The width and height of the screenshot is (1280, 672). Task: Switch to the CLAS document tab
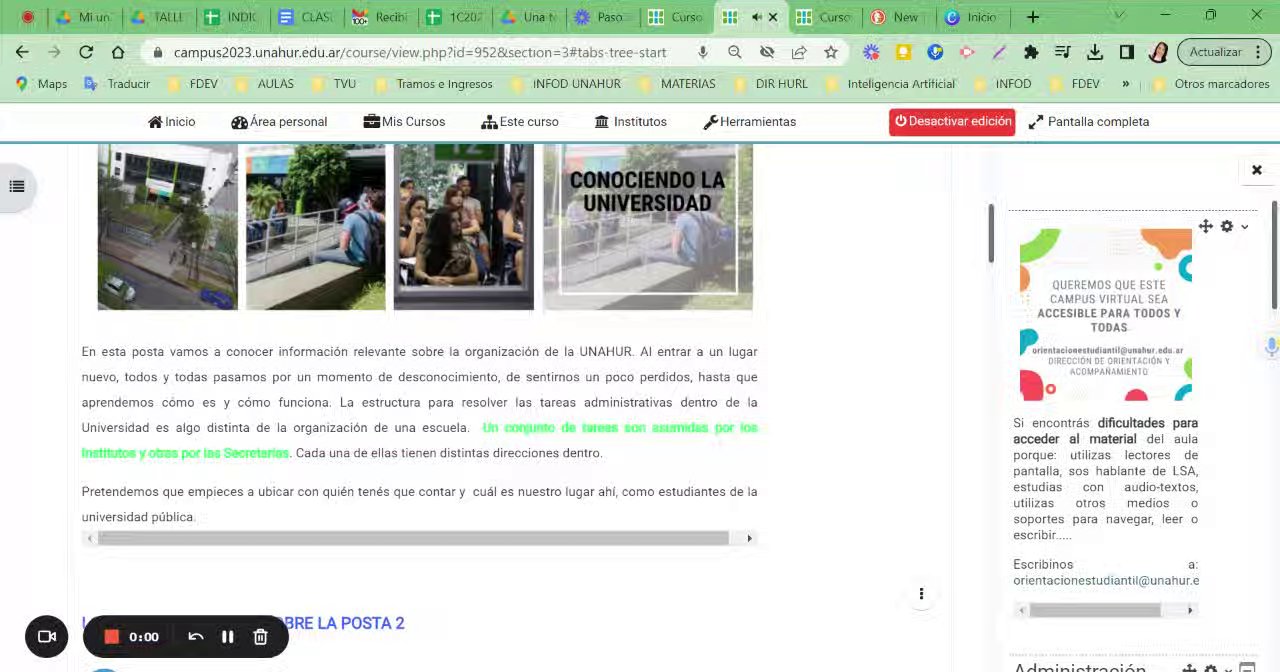click(306, 17)
